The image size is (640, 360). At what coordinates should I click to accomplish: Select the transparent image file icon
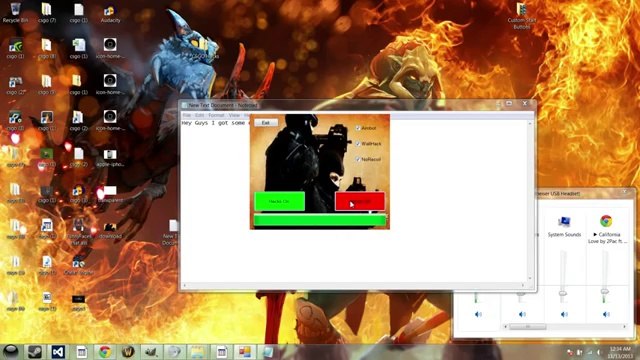(x=110, y=193)
